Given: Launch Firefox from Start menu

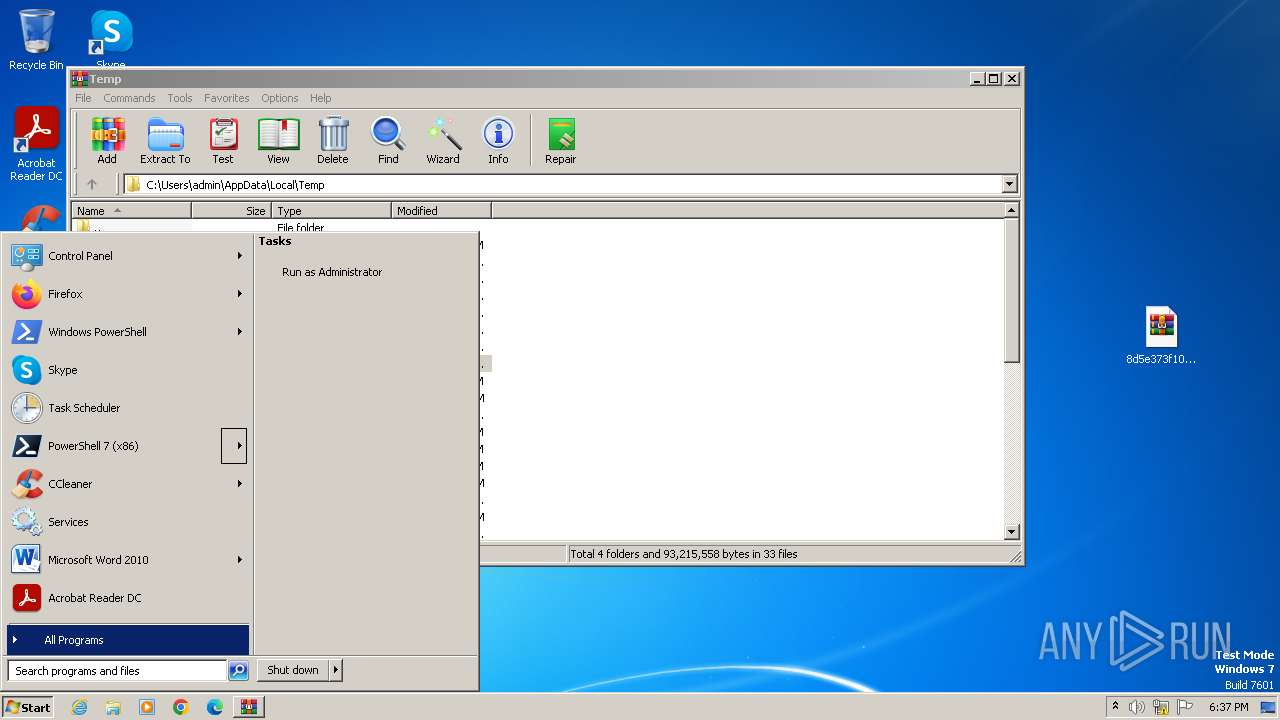Looking at the screenshot, I should (128, 294).
